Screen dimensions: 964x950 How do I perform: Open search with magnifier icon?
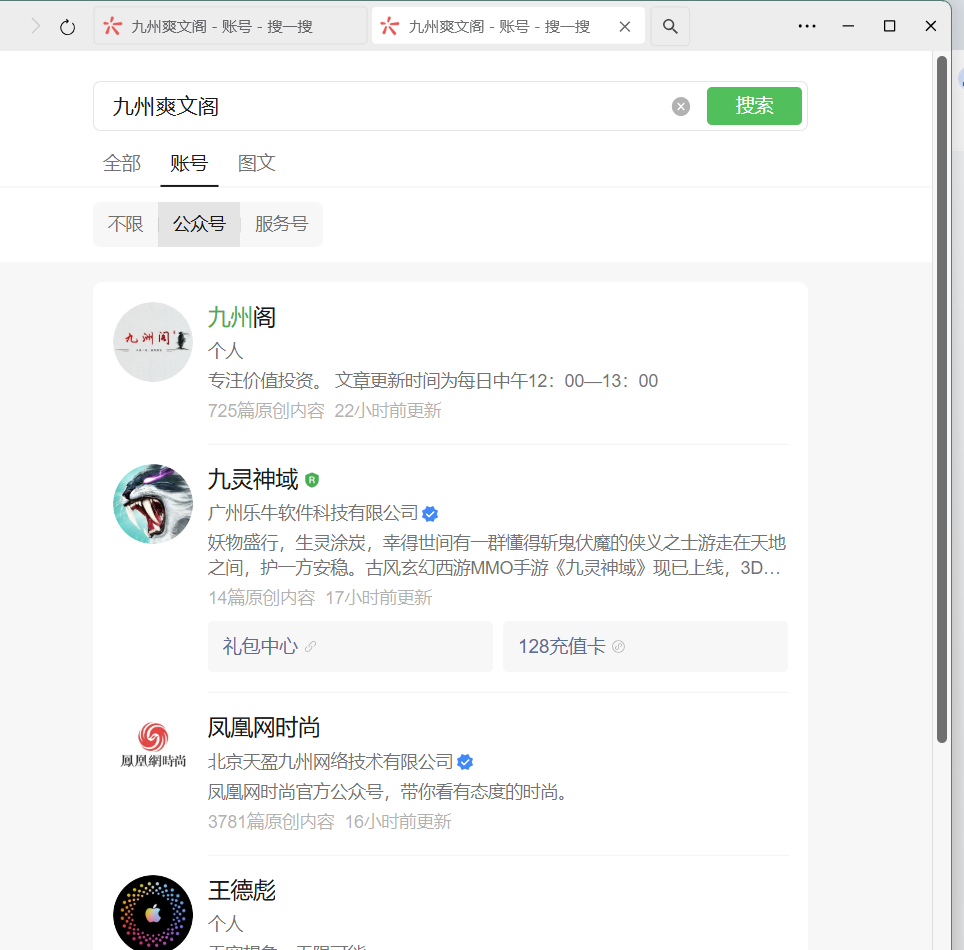point(670,26)
